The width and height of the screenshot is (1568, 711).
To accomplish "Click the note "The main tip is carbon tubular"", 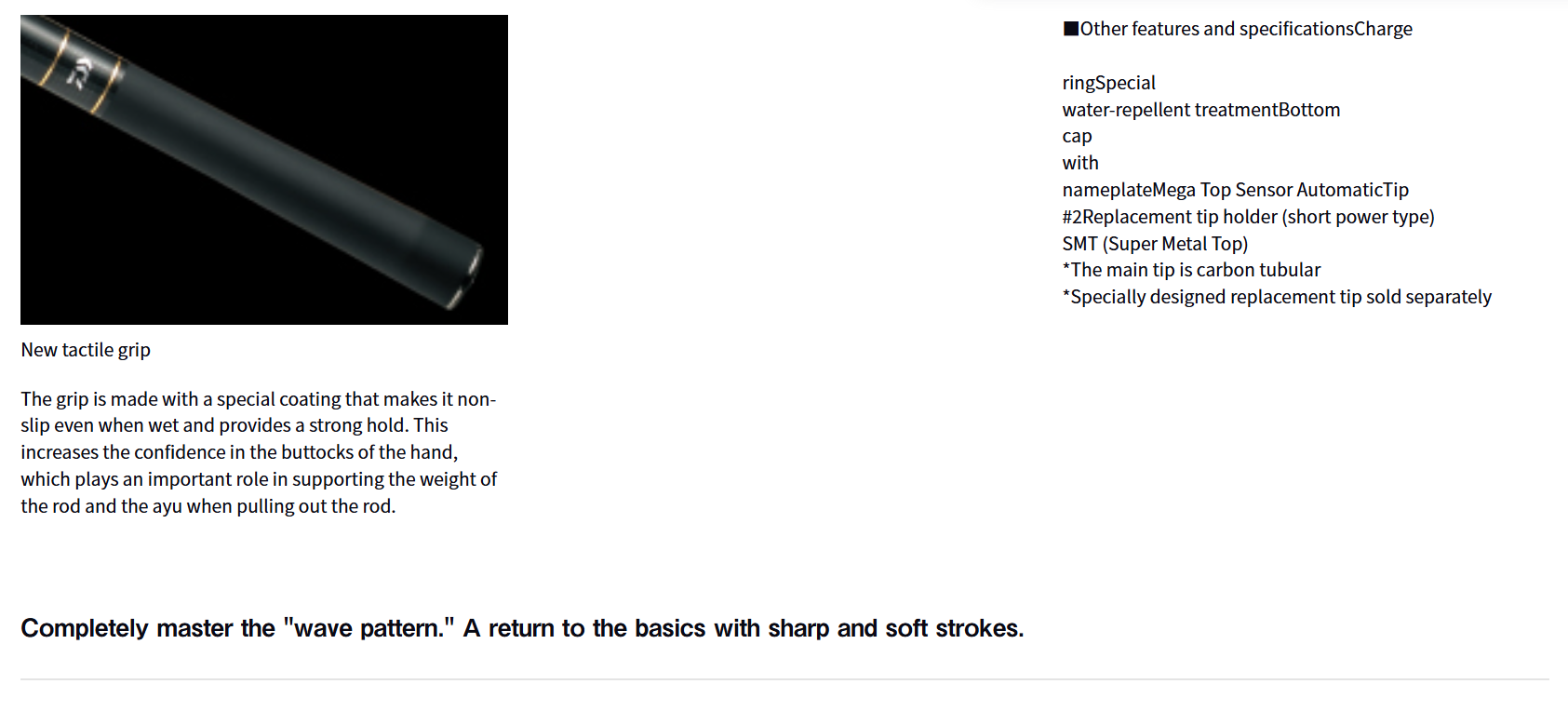I will coord(1195,270).
